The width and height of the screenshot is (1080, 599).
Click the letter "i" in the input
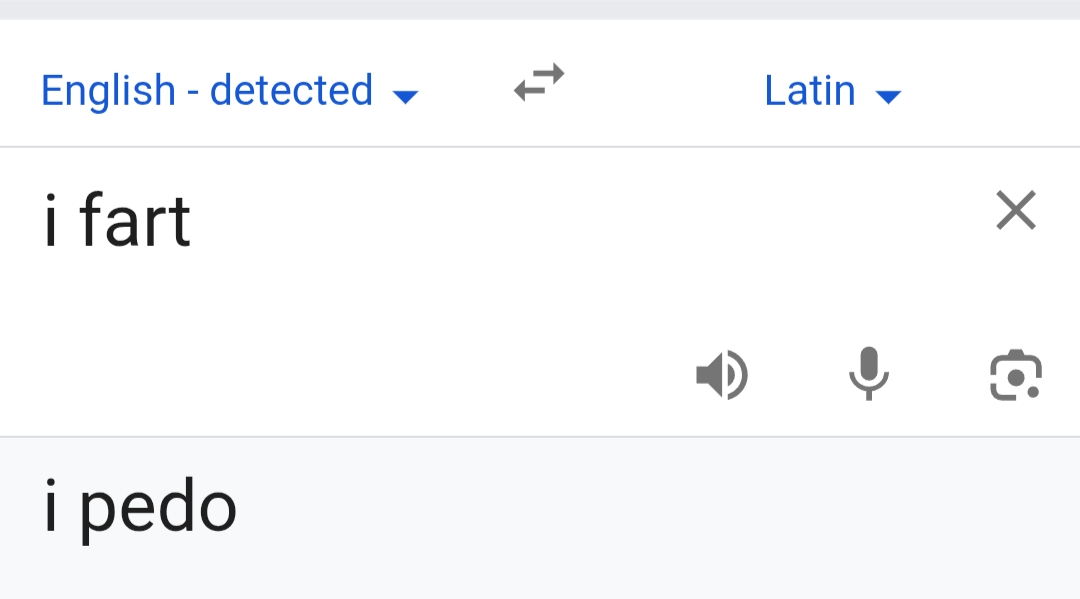click(51, 222)
